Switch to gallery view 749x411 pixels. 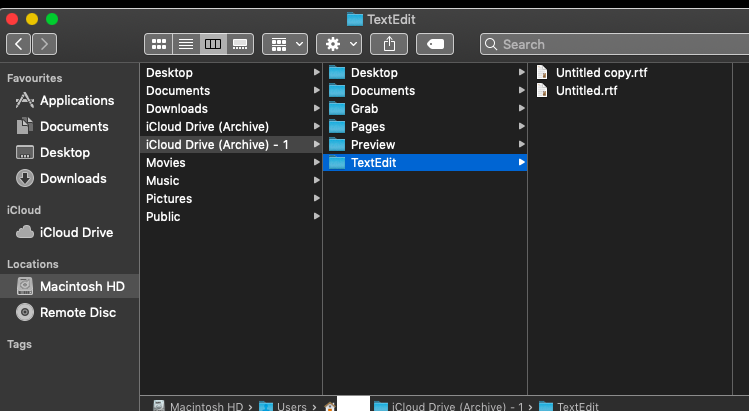[240, 44]
